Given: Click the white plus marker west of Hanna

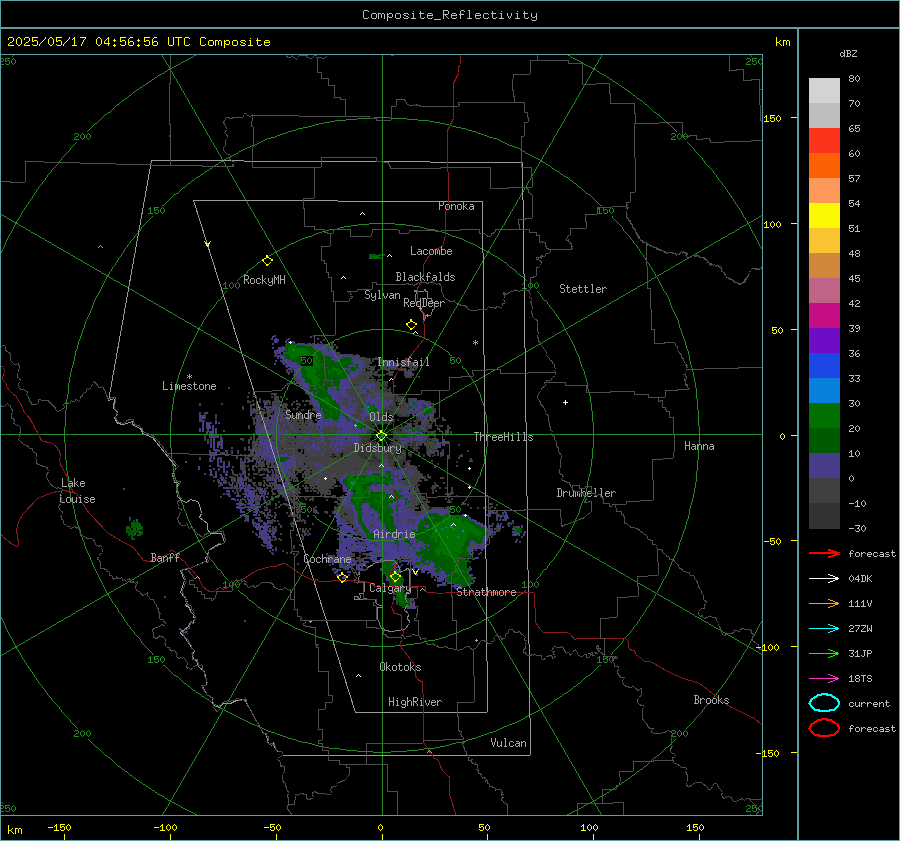Looking at the screenshot, I should tap(565, 402).
